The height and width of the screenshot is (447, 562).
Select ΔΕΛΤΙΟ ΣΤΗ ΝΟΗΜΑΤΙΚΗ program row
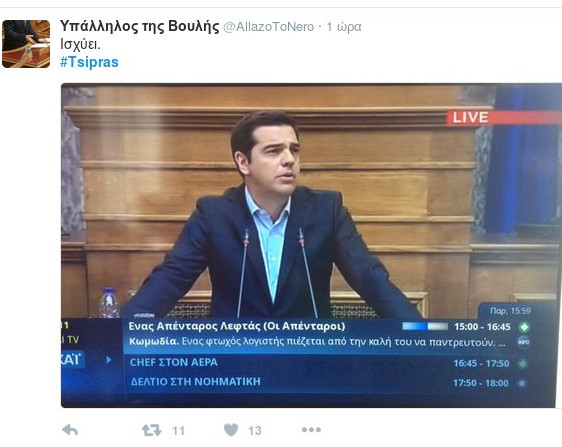(320, 382)
